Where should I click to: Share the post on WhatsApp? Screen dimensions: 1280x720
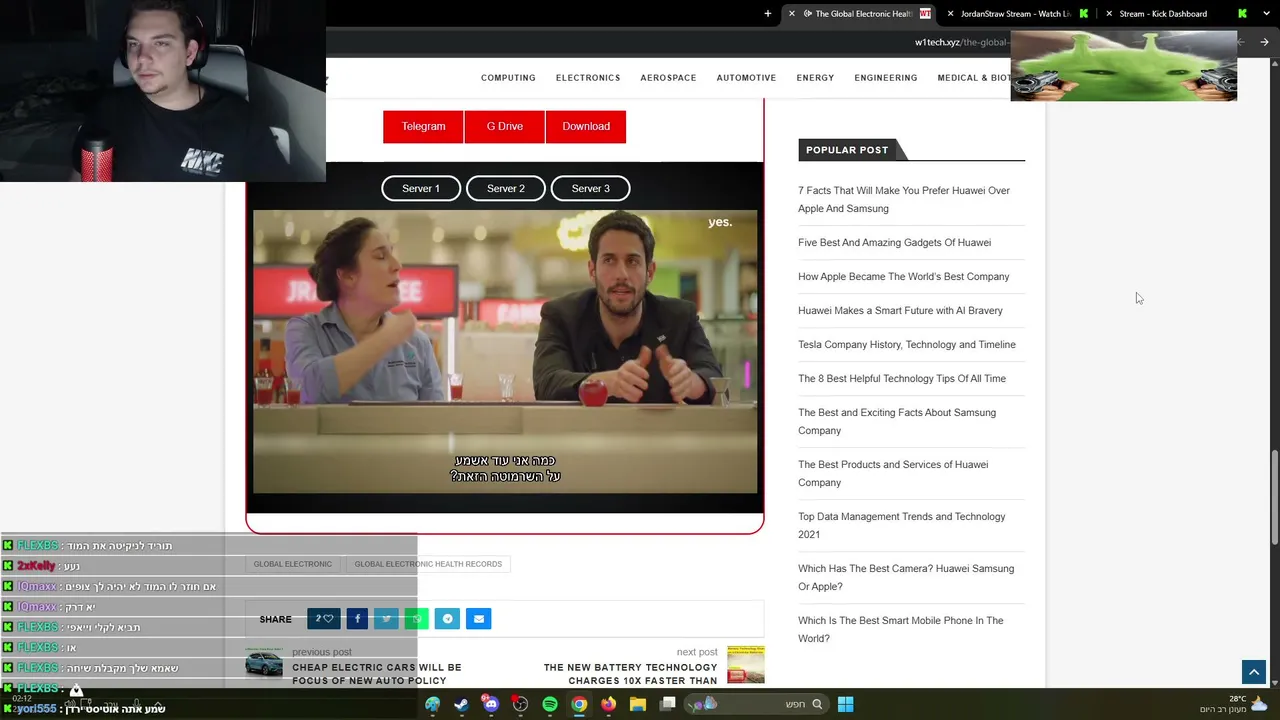pos(417,619)
